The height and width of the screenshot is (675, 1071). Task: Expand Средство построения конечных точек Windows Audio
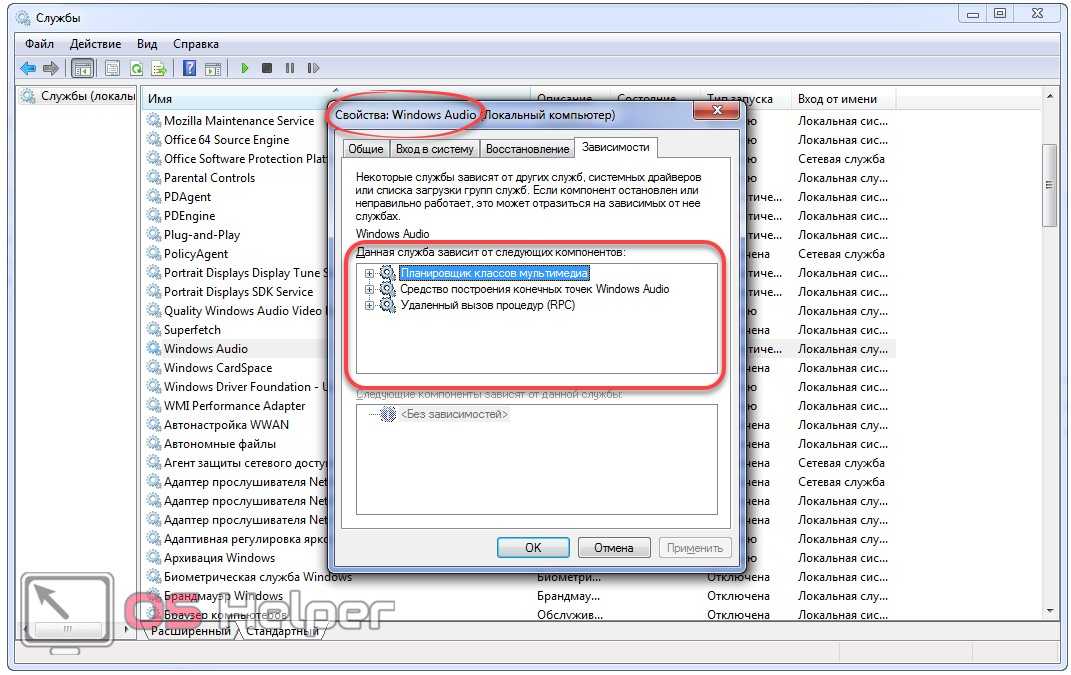click(369, 290)
